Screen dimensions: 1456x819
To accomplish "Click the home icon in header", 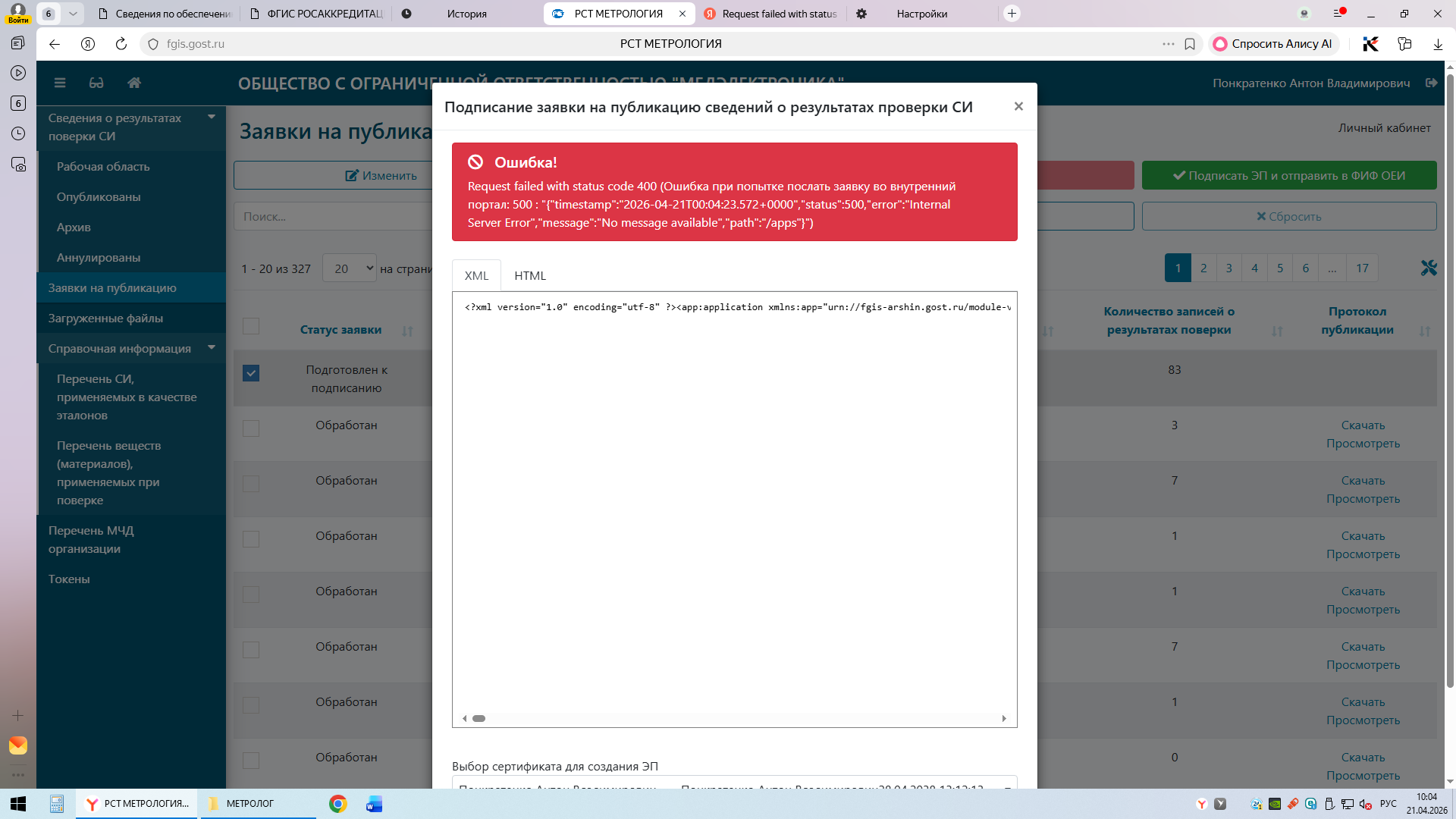I will [134, 83].
